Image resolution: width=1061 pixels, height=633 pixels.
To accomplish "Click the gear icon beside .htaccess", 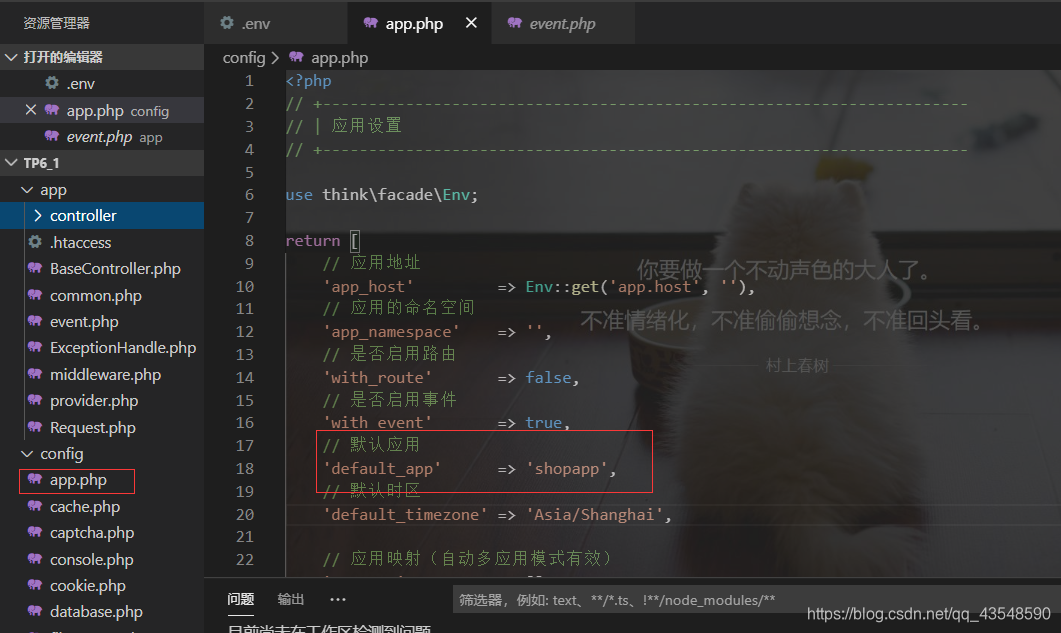I will (x=35, y=242).
